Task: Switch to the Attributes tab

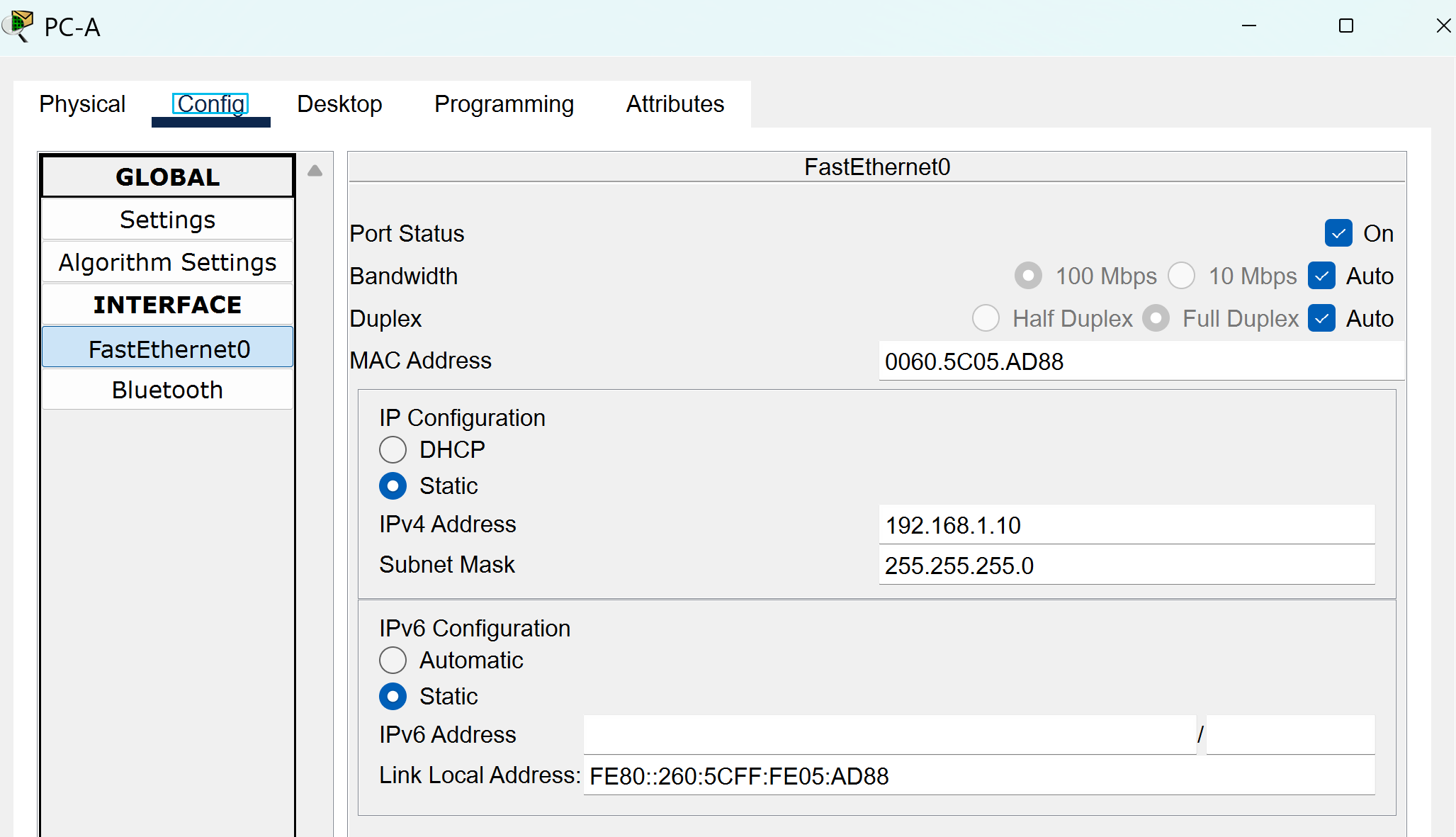Action: click(675, 104)
